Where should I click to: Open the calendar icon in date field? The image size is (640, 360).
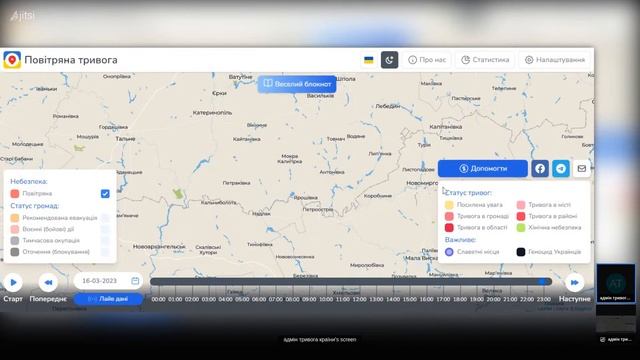[x=135, y=281]
